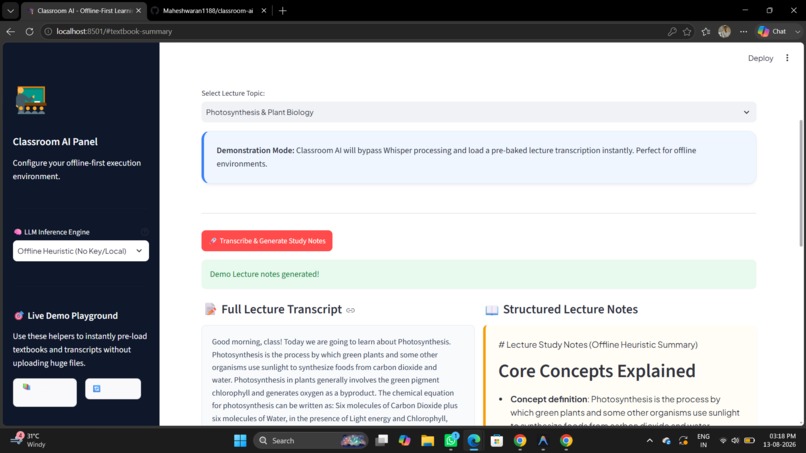Click the Deploy button
Screen dimensions: 806x453
(760, 58)
